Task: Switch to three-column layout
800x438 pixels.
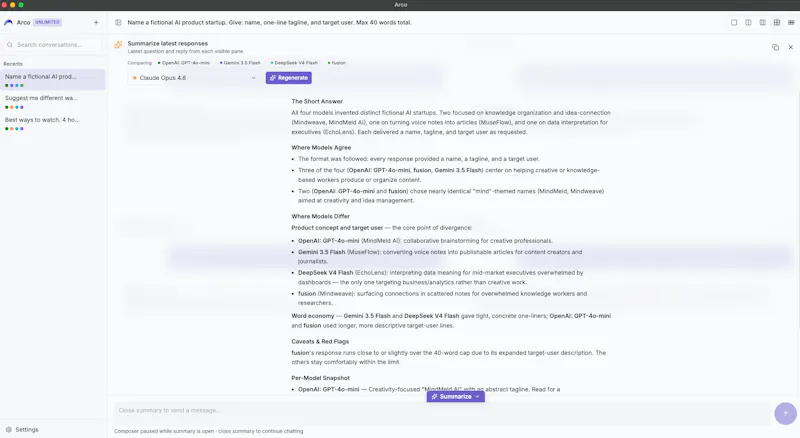Action: click(762, 22)
